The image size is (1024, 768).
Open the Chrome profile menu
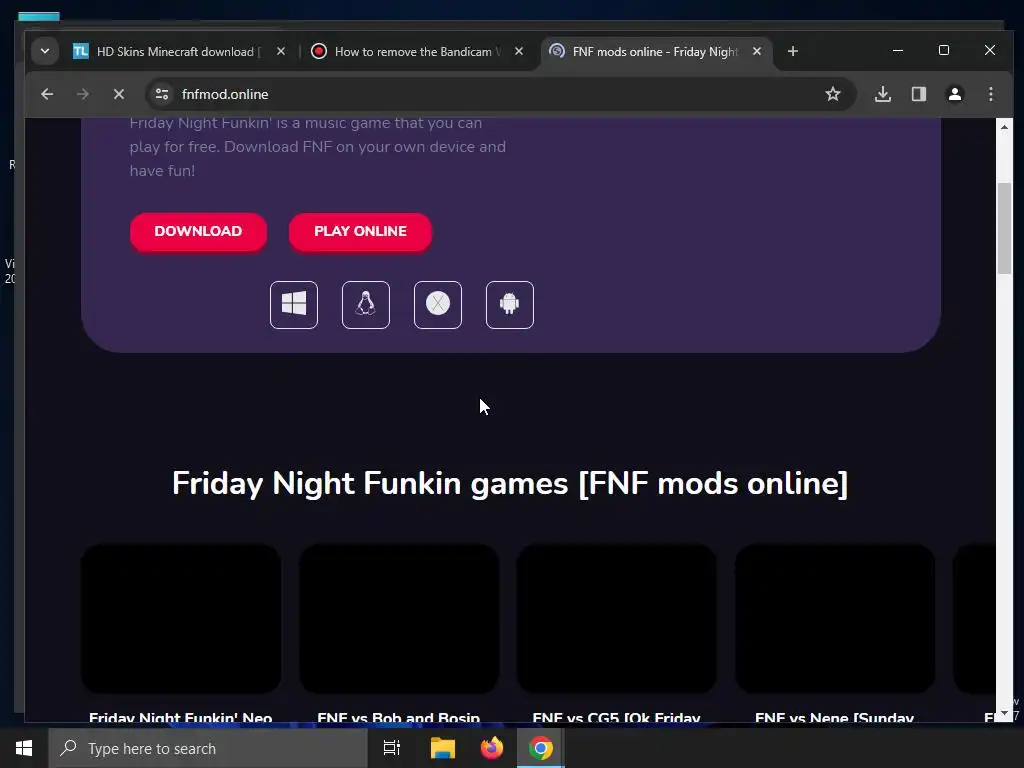point(955,94)
